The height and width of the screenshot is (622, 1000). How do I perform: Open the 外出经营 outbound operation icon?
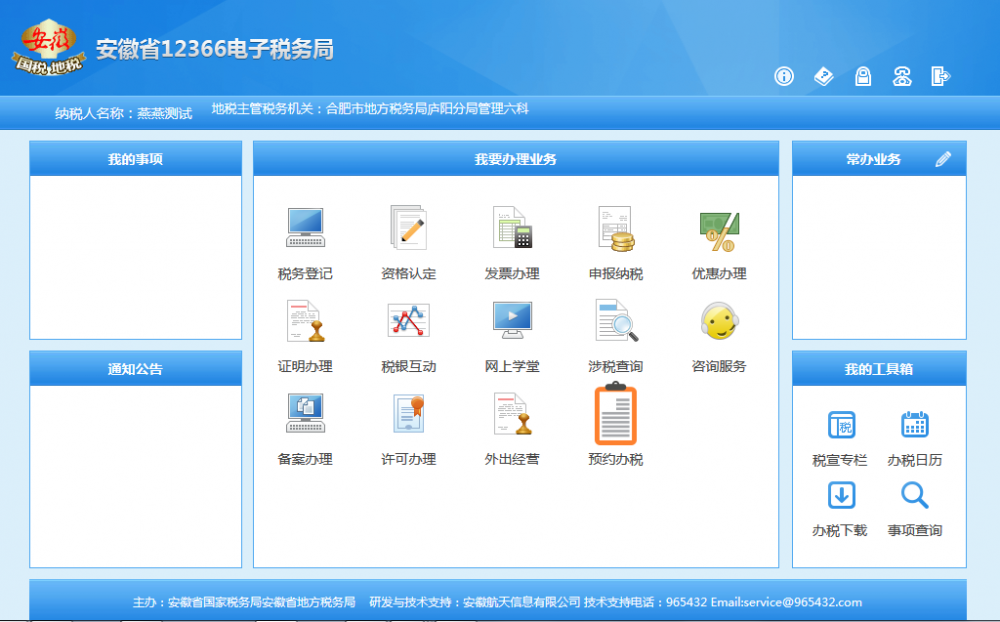(x=511, y=422)
